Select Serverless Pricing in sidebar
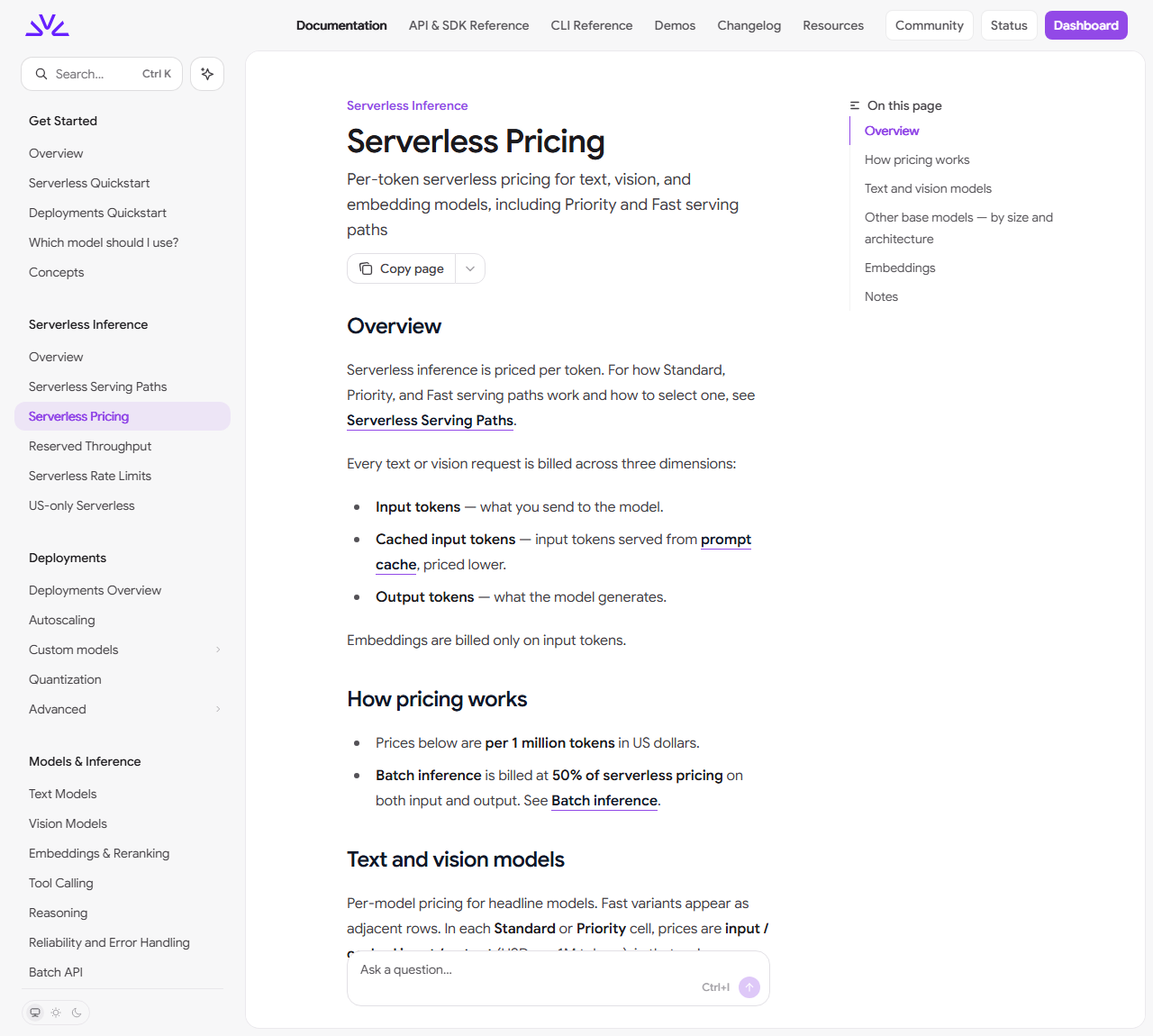This screenshot has height=1036, width=1153. [123, 416]
